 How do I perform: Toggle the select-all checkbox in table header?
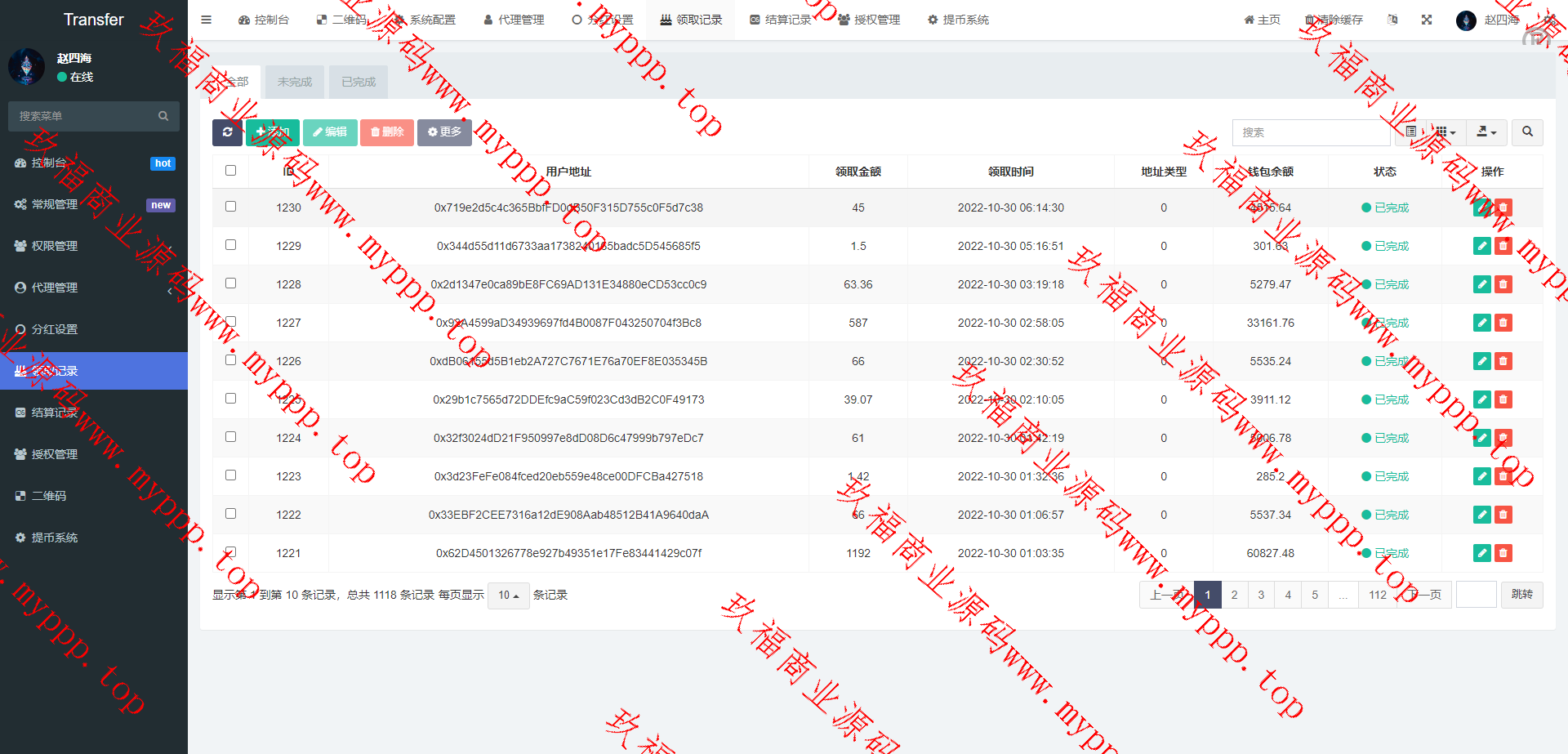pyautogui.click(x=230, y=171)
